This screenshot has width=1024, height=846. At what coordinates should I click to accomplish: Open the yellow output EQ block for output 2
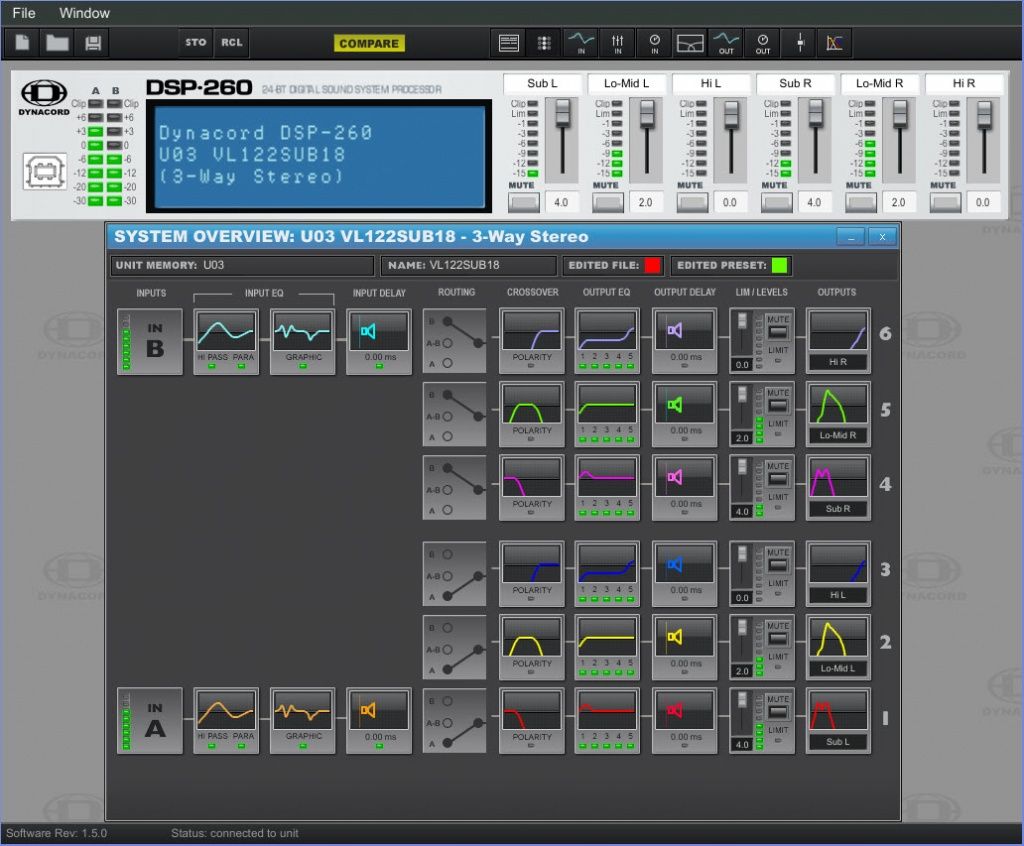tap(607, 647)
